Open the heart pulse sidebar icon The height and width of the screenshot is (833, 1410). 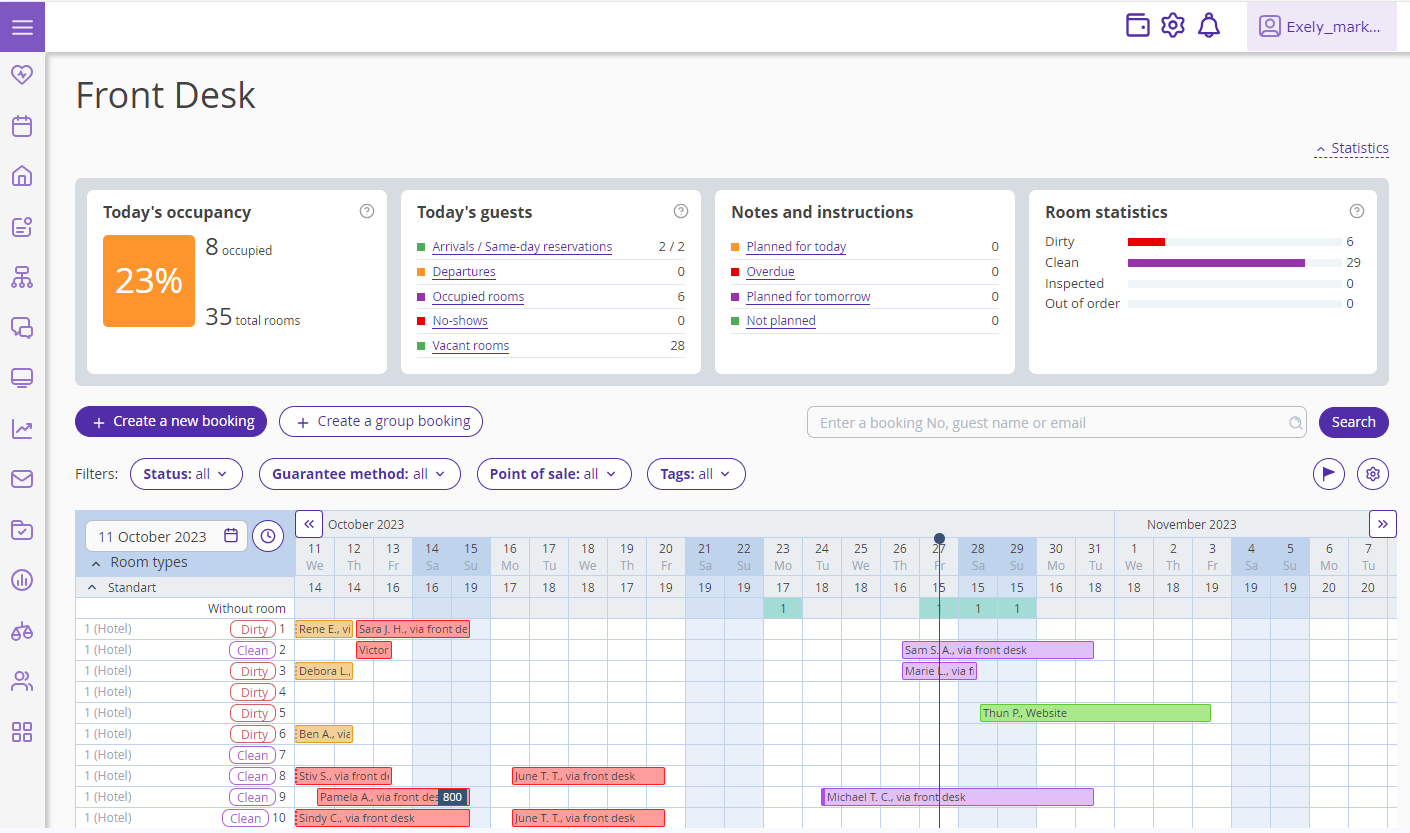click(22, 75)
